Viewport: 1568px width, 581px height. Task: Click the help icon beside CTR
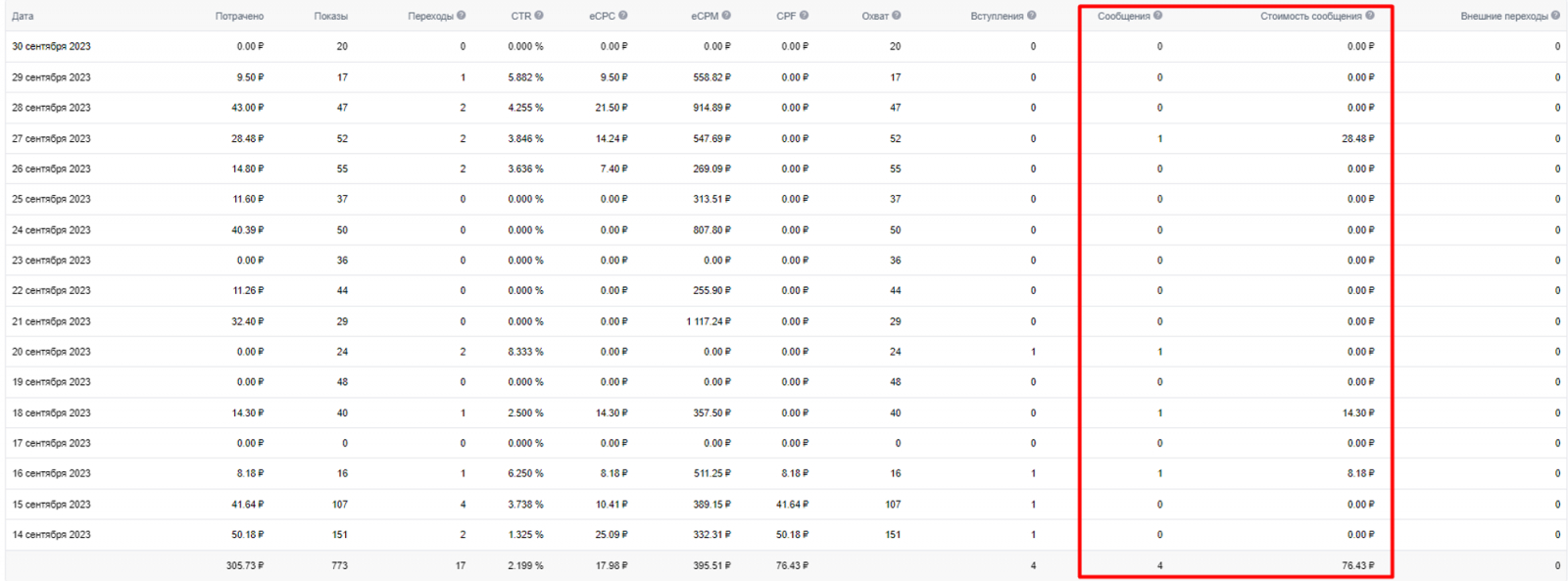click(539, 16)
